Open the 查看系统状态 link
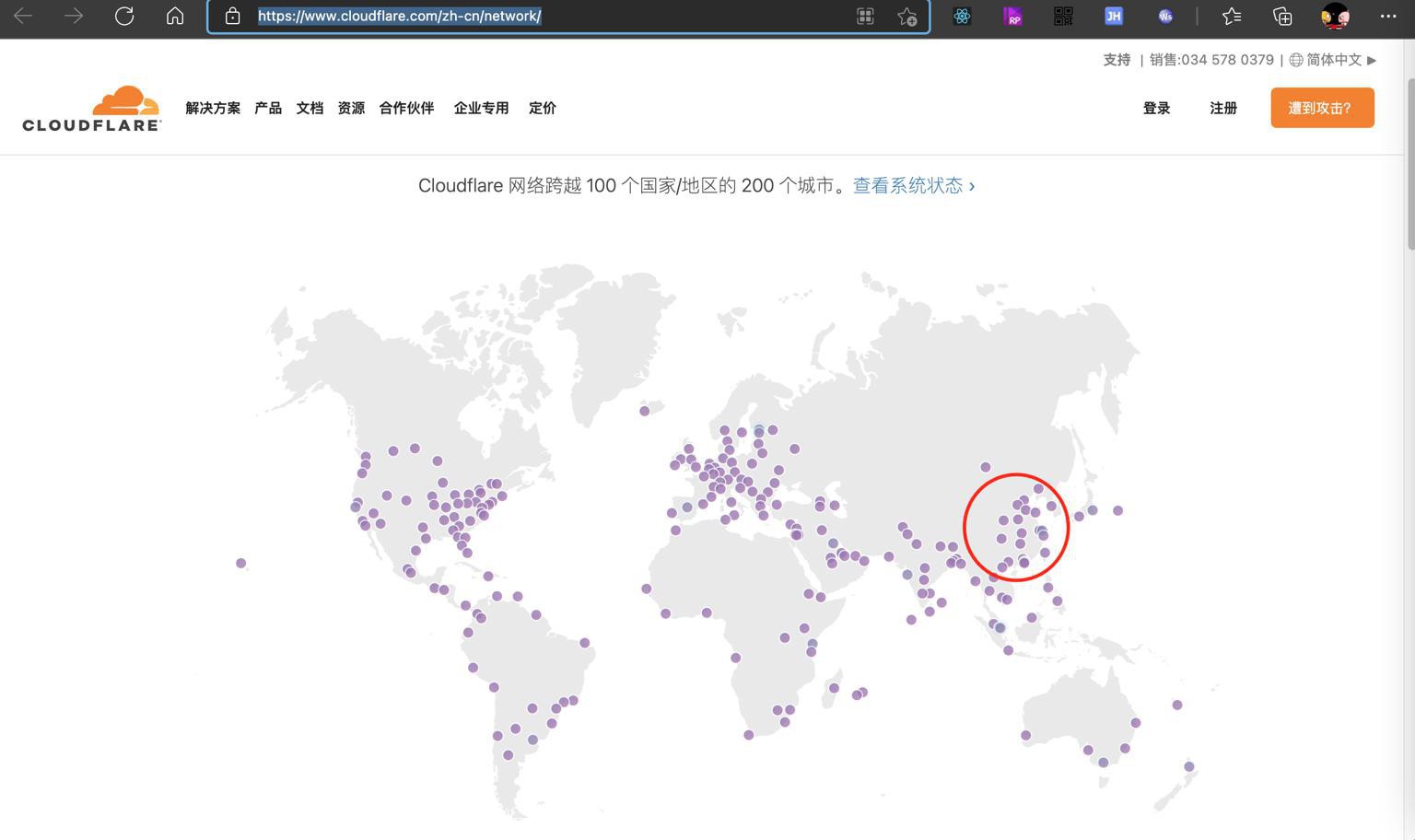Viewport: 1415px width, 840px height. (x=914, y=185)
